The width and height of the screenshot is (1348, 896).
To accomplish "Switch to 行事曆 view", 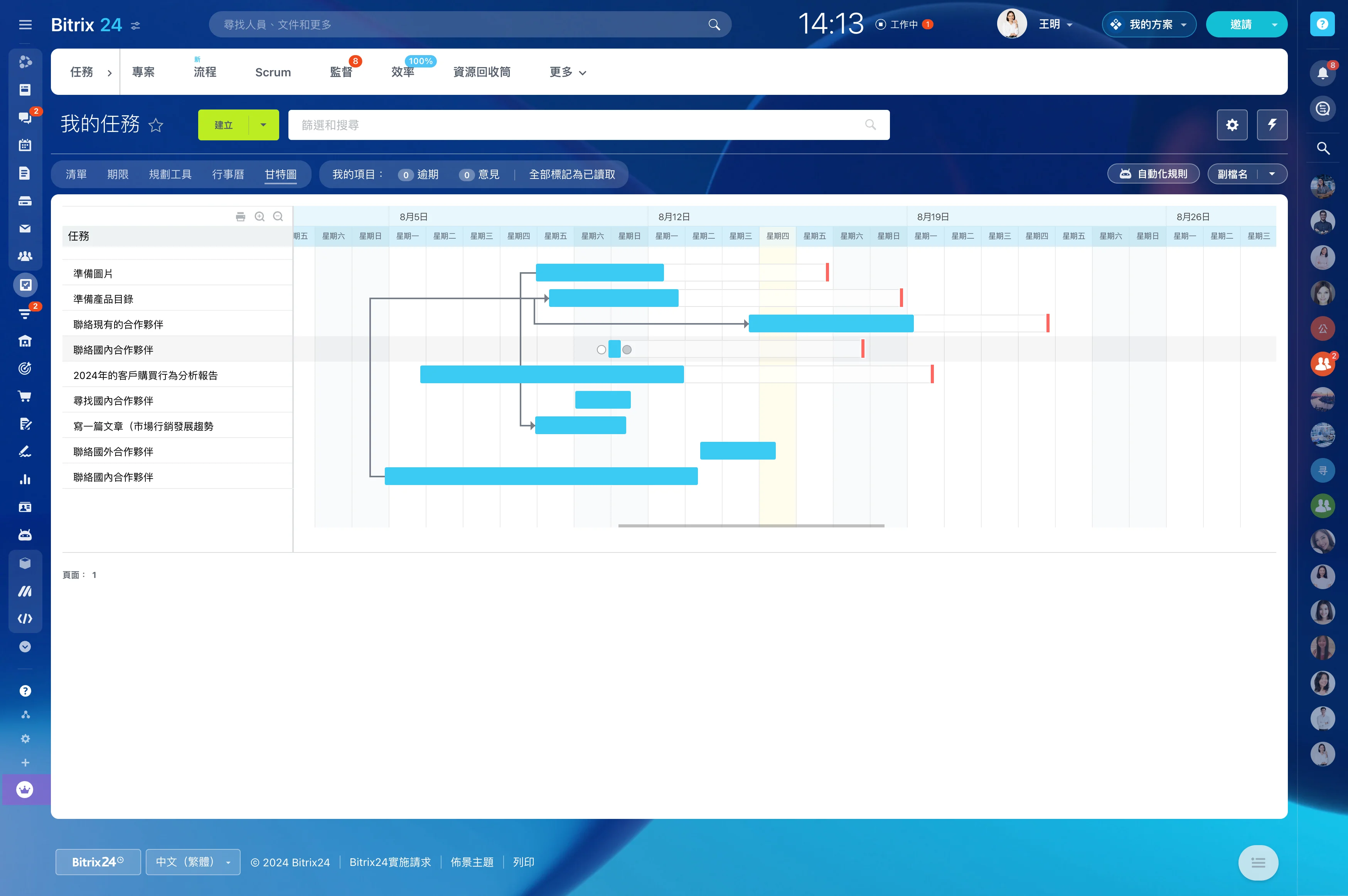I will (x=228, y=174).
